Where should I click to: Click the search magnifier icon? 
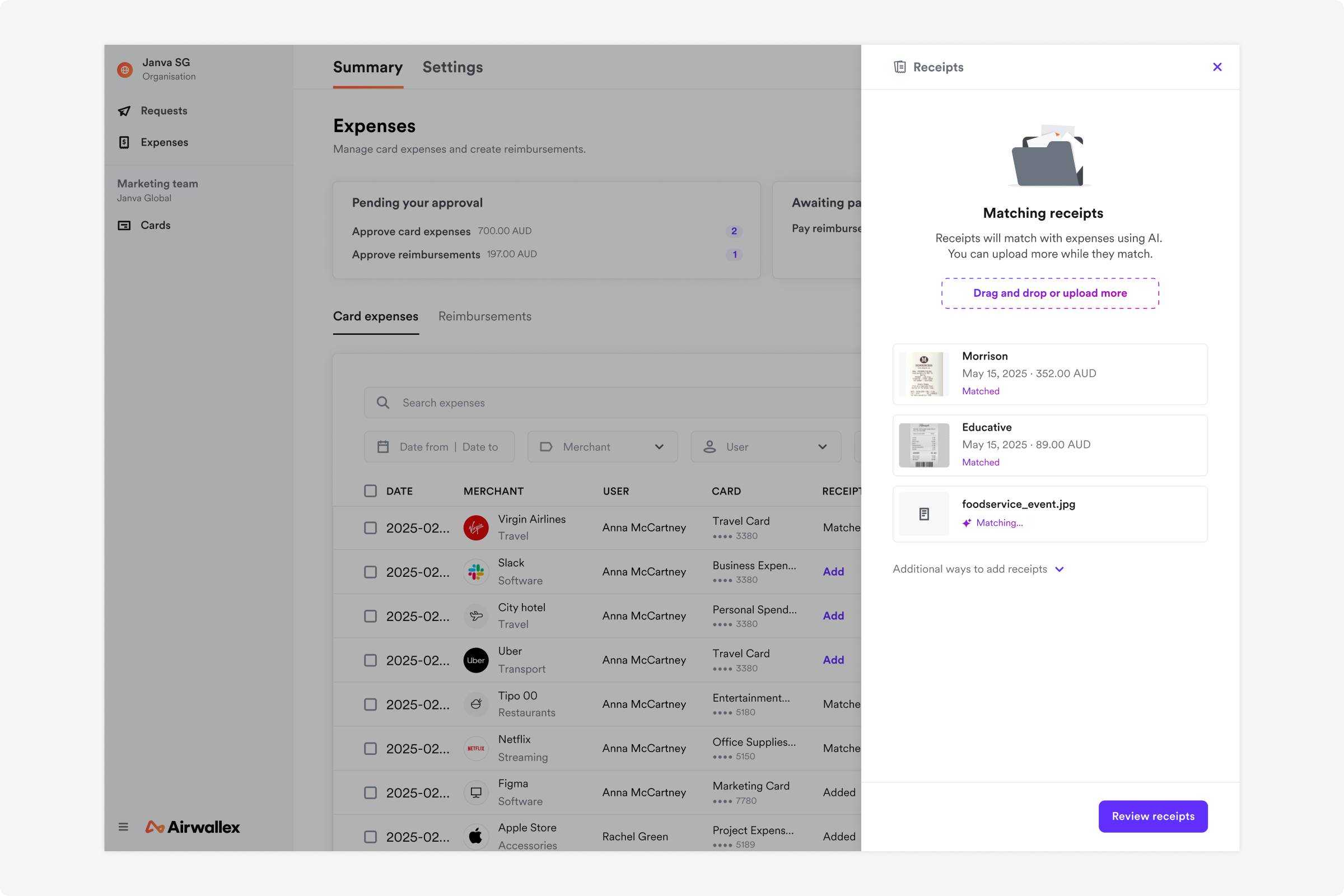[383, 403]
